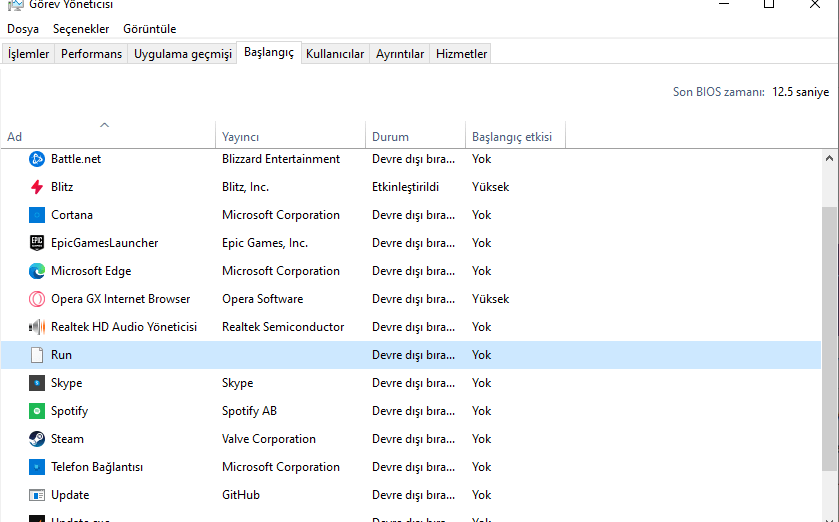Viewport: 839px width, 522px height.
Task: Click the Skype publisher cell
Action: [x=238, y=383]
